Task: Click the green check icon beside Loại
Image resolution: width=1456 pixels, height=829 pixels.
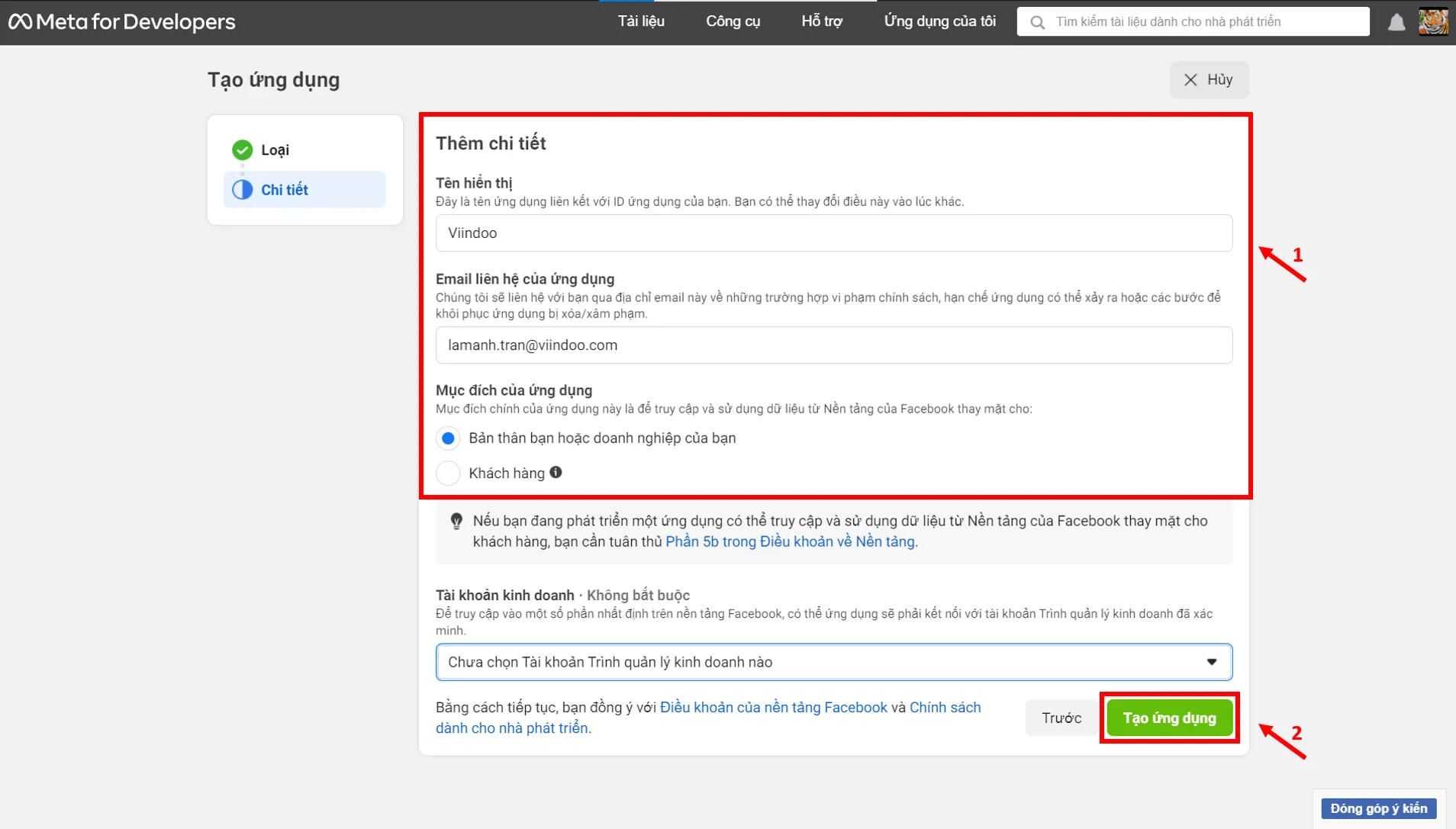Action: point(243,149)
